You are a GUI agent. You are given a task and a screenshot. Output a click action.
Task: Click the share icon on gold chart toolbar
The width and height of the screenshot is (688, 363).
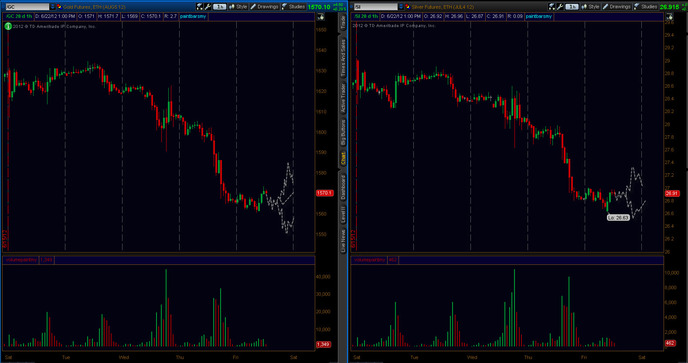200,7
